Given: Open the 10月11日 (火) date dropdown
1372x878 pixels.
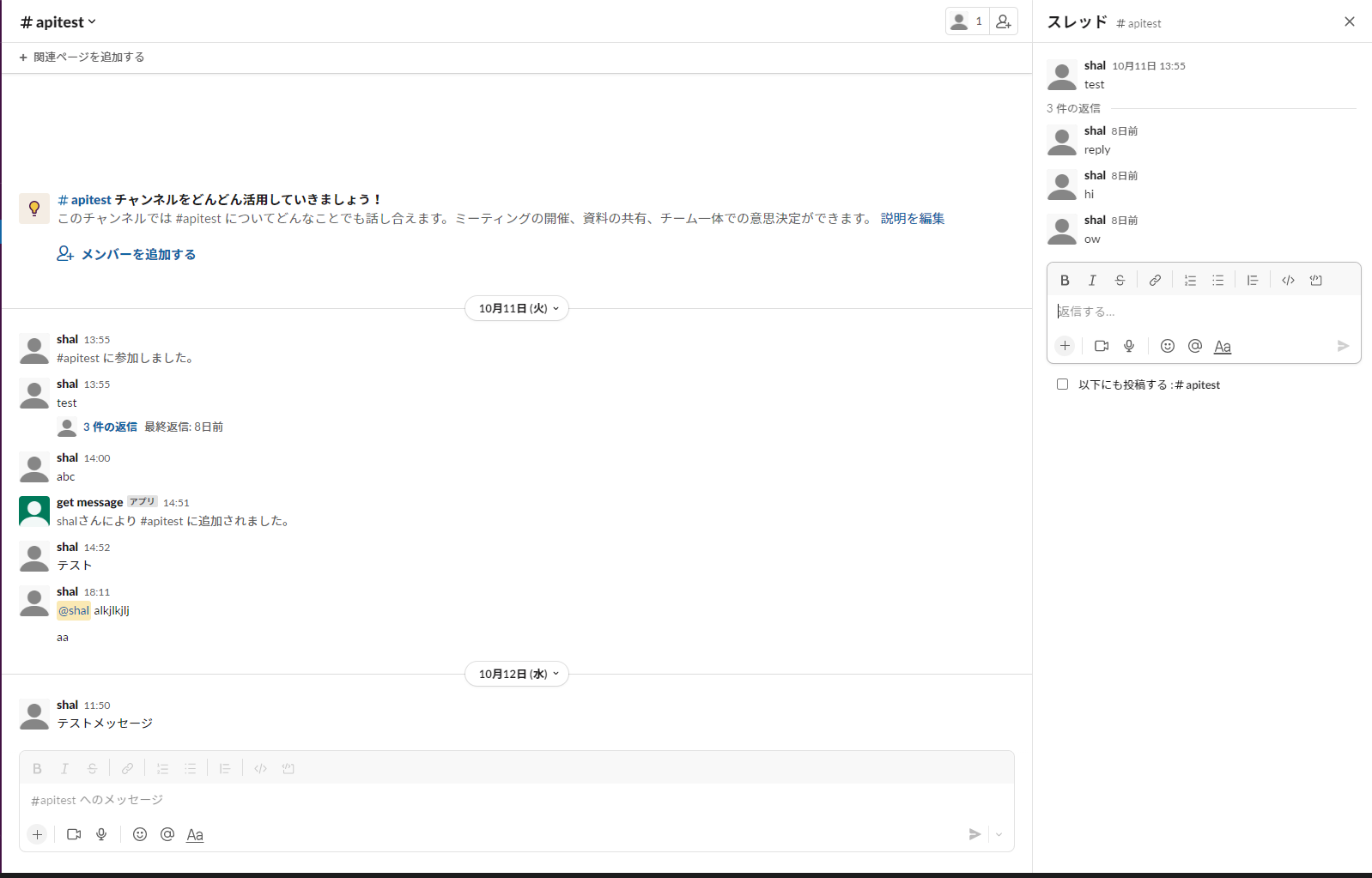Looking at the screenshot, I should tap(517, 308).
